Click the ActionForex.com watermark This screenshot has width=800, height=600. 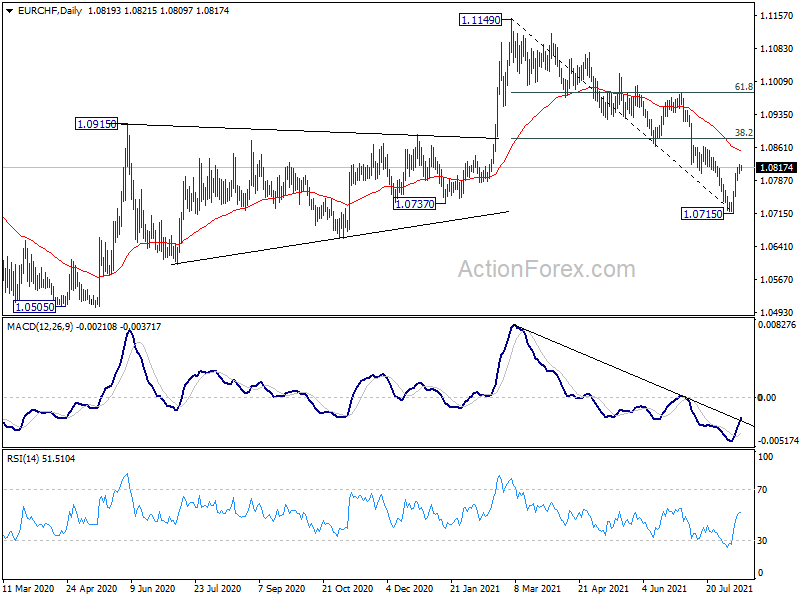[x=546, y=269]
